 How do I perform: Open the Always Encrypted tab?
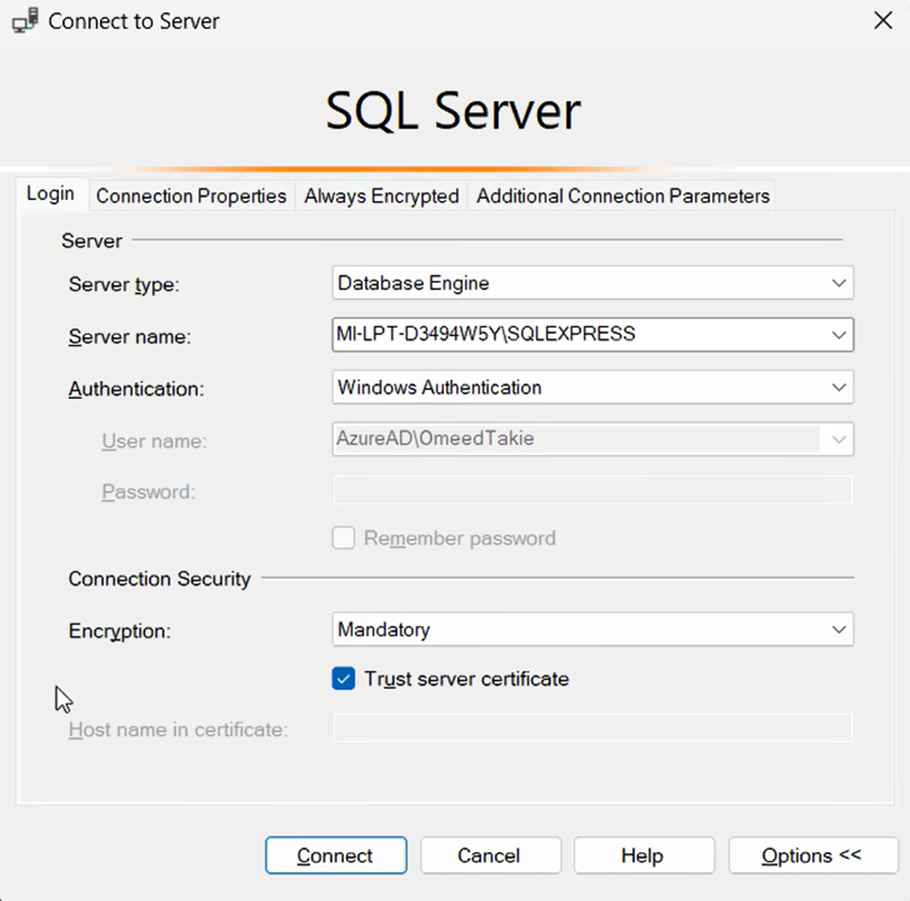click(381, 196)
